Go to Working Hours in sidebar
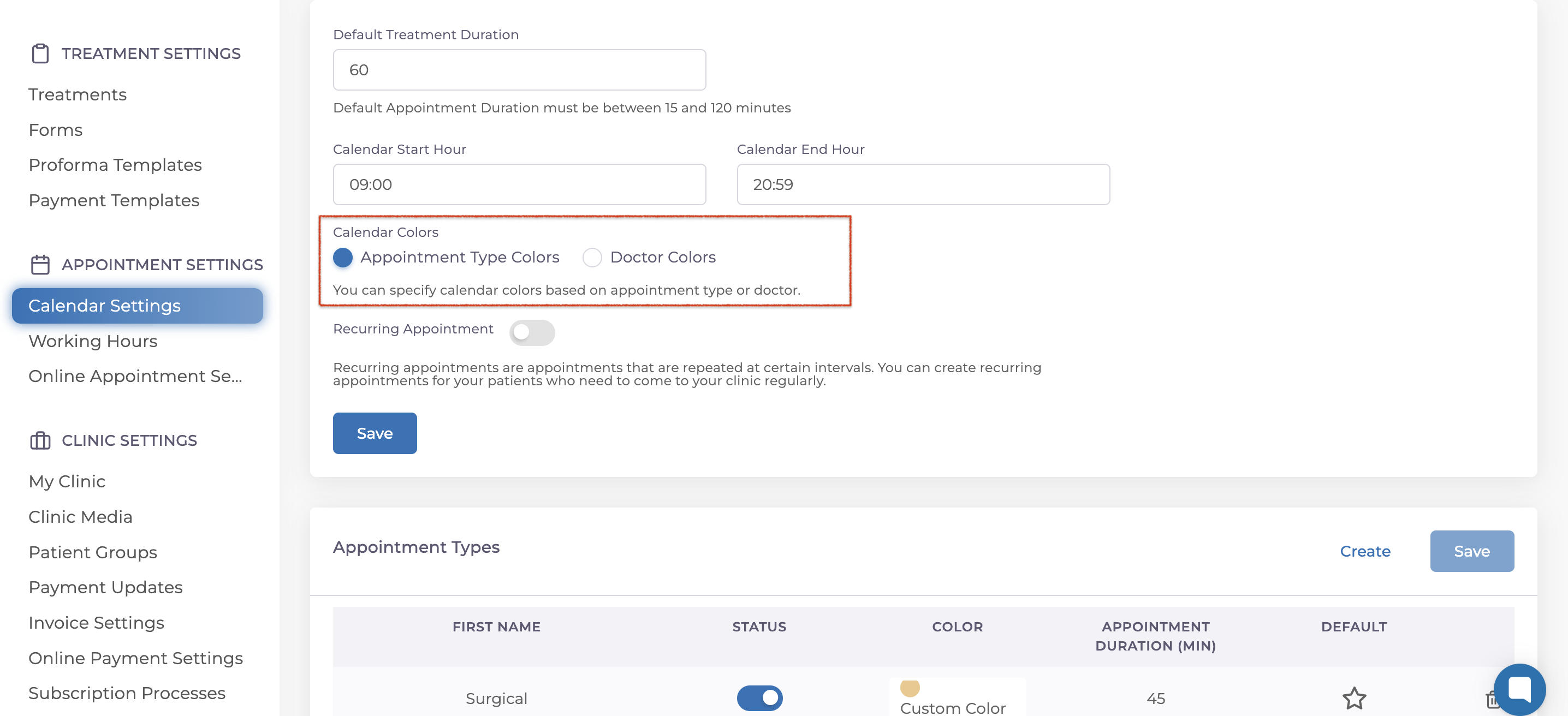The width and height of the screenshot is (1568, 716). pos(93,341)
